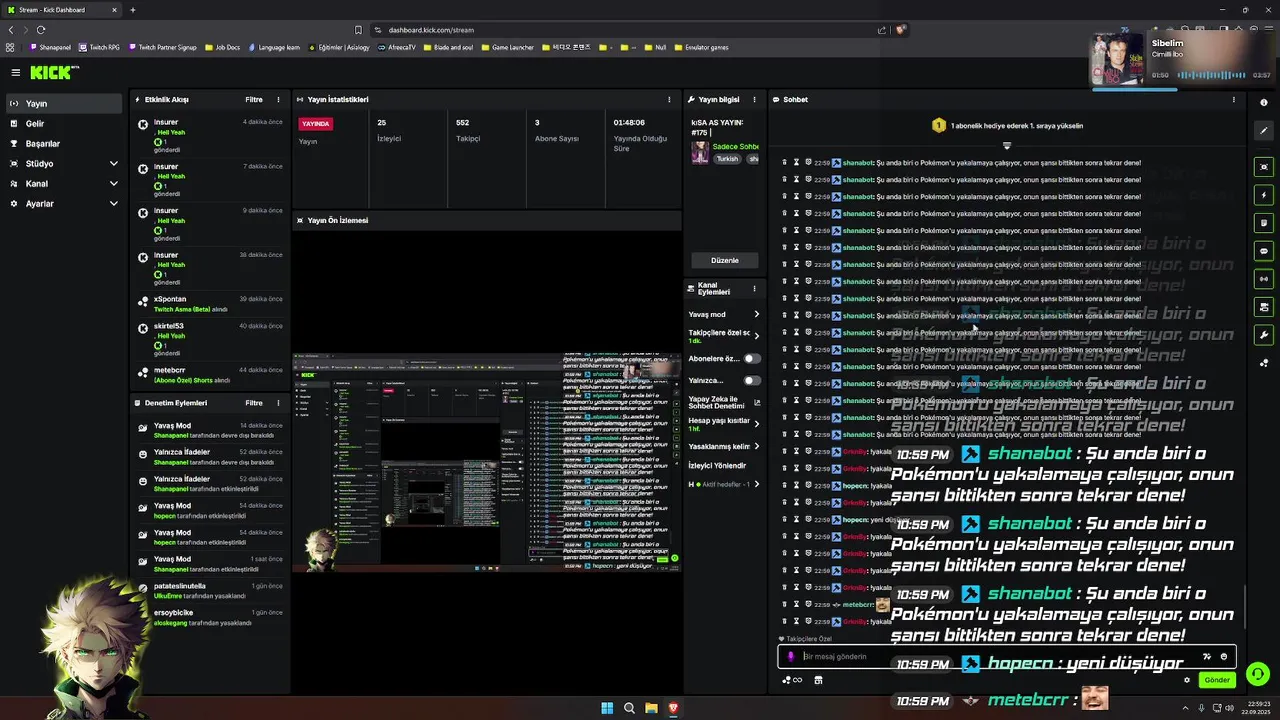Collapse the gift leaderboard arrow at the chat top
1280x720 pixels.
point(1007,146)
